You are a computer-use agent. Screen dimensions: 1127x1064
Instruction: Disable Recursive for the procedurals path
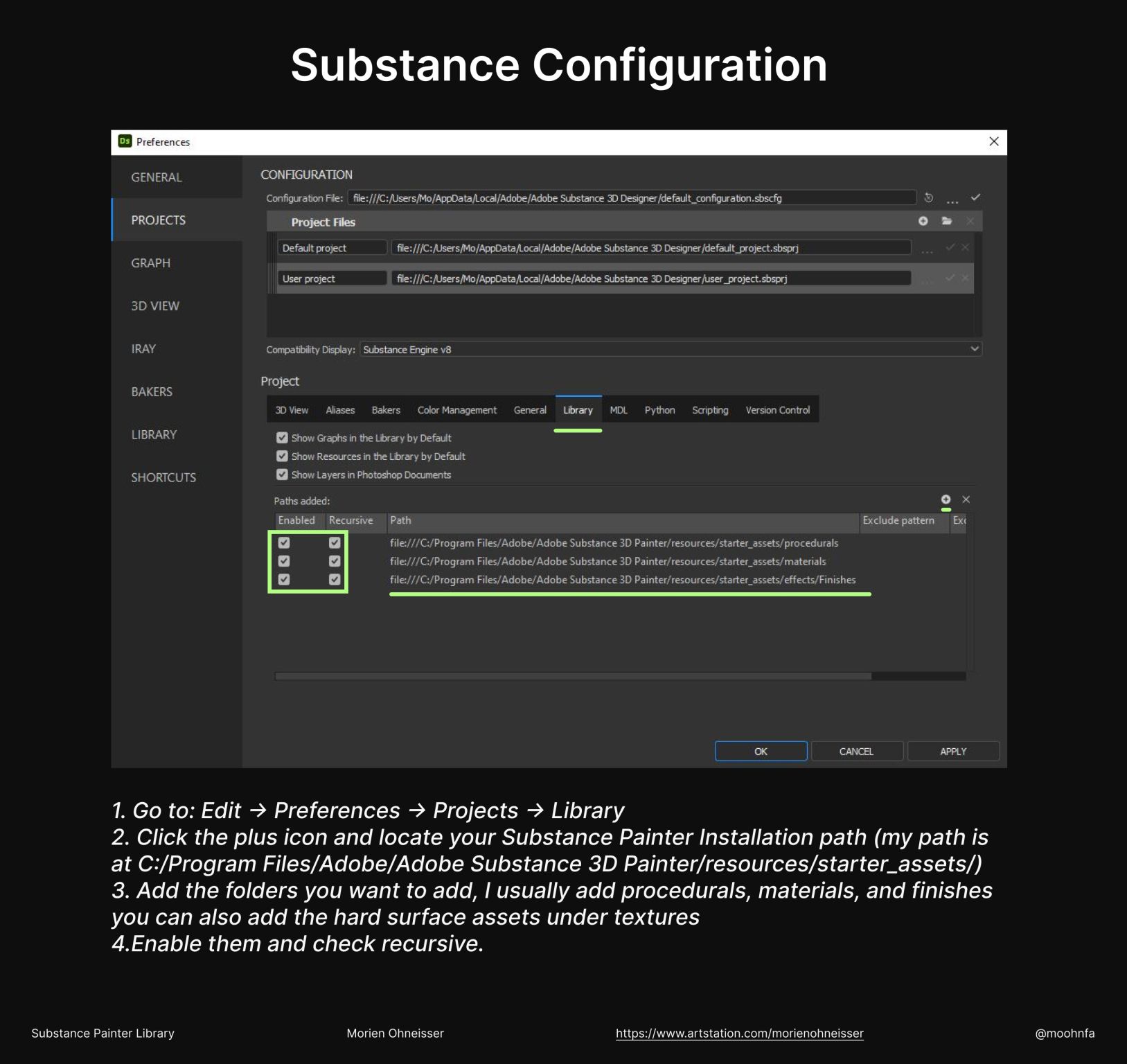[335, 543]
